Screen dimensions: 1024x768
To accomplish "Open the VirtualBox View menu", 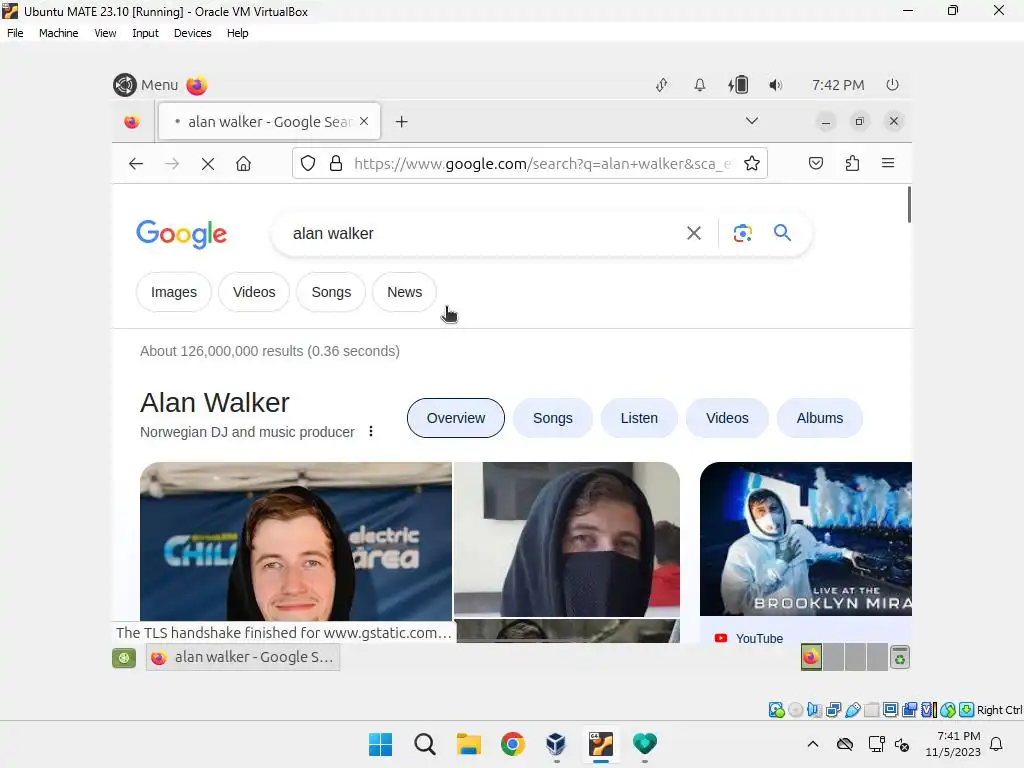I will coord(105,33).
